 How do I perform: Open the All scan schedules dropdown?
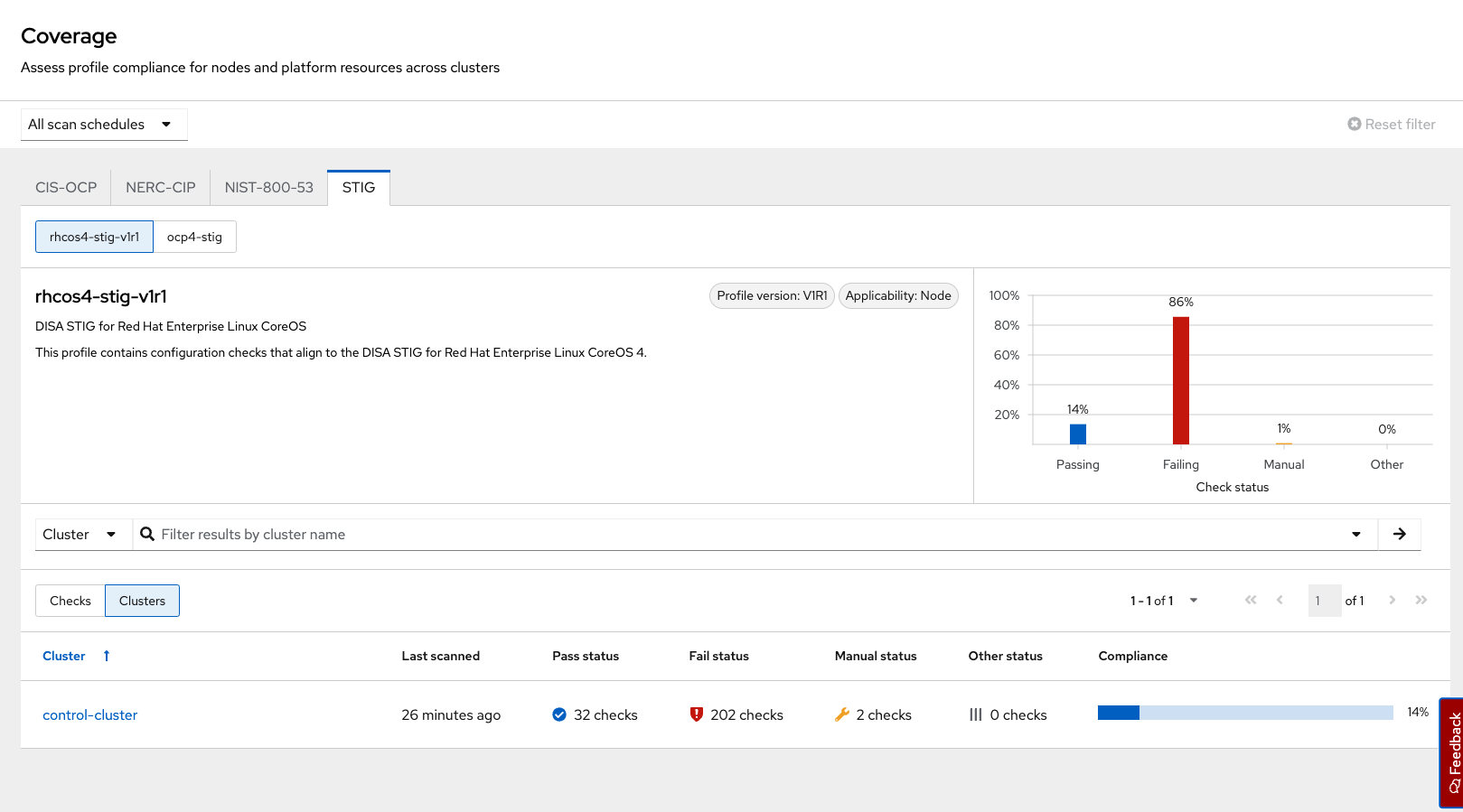pos(103,125)
